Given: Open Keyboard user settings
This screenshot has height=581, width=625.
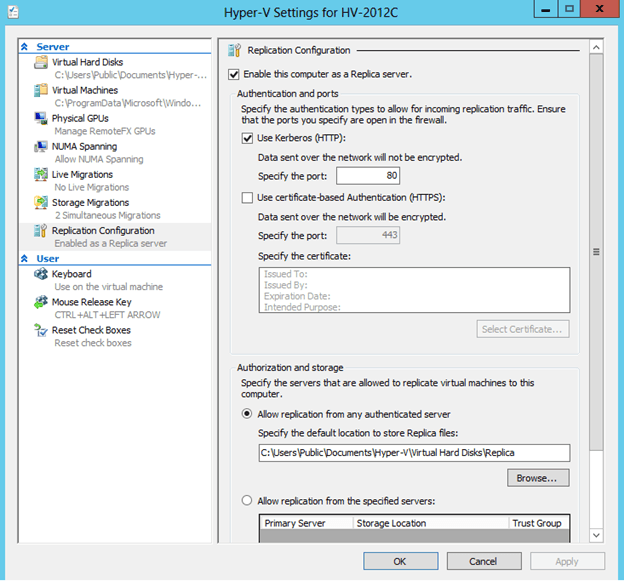Looking at the screenshot, I should pos(72,274).
